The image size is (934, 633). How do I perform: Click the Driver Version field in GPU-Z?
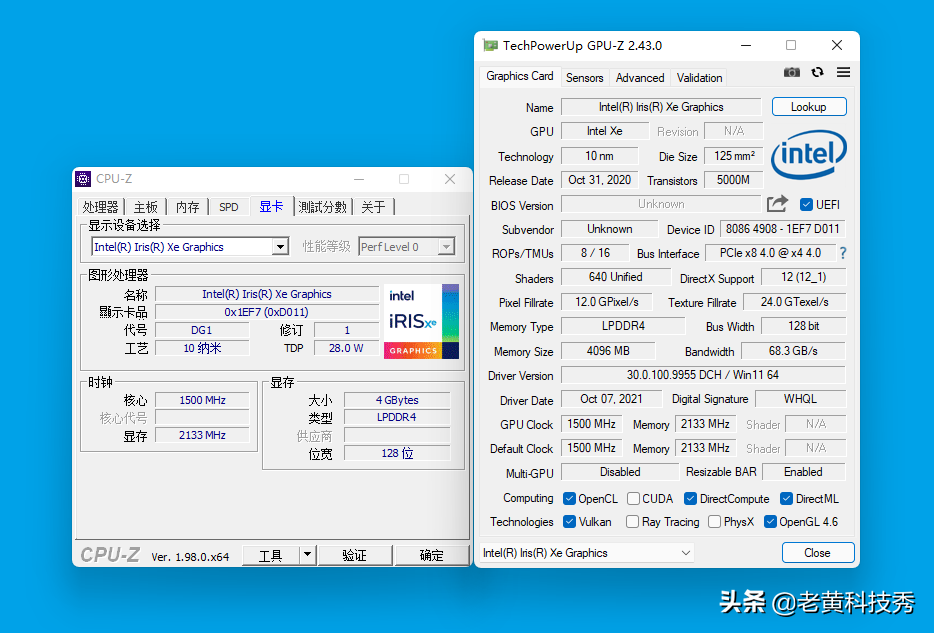click(x=703, y=375)
